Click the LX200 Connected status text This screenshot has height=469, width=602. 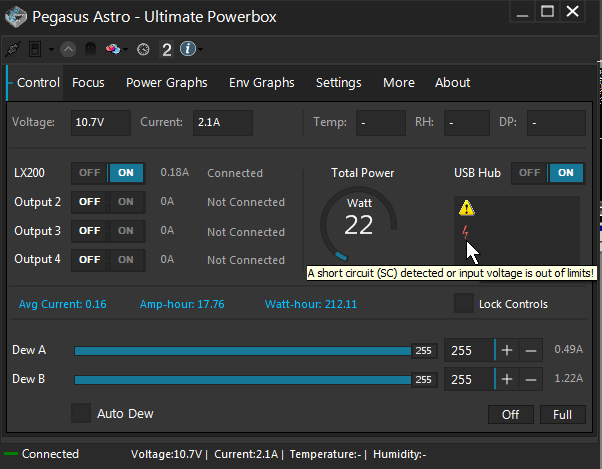pos(235,173)
